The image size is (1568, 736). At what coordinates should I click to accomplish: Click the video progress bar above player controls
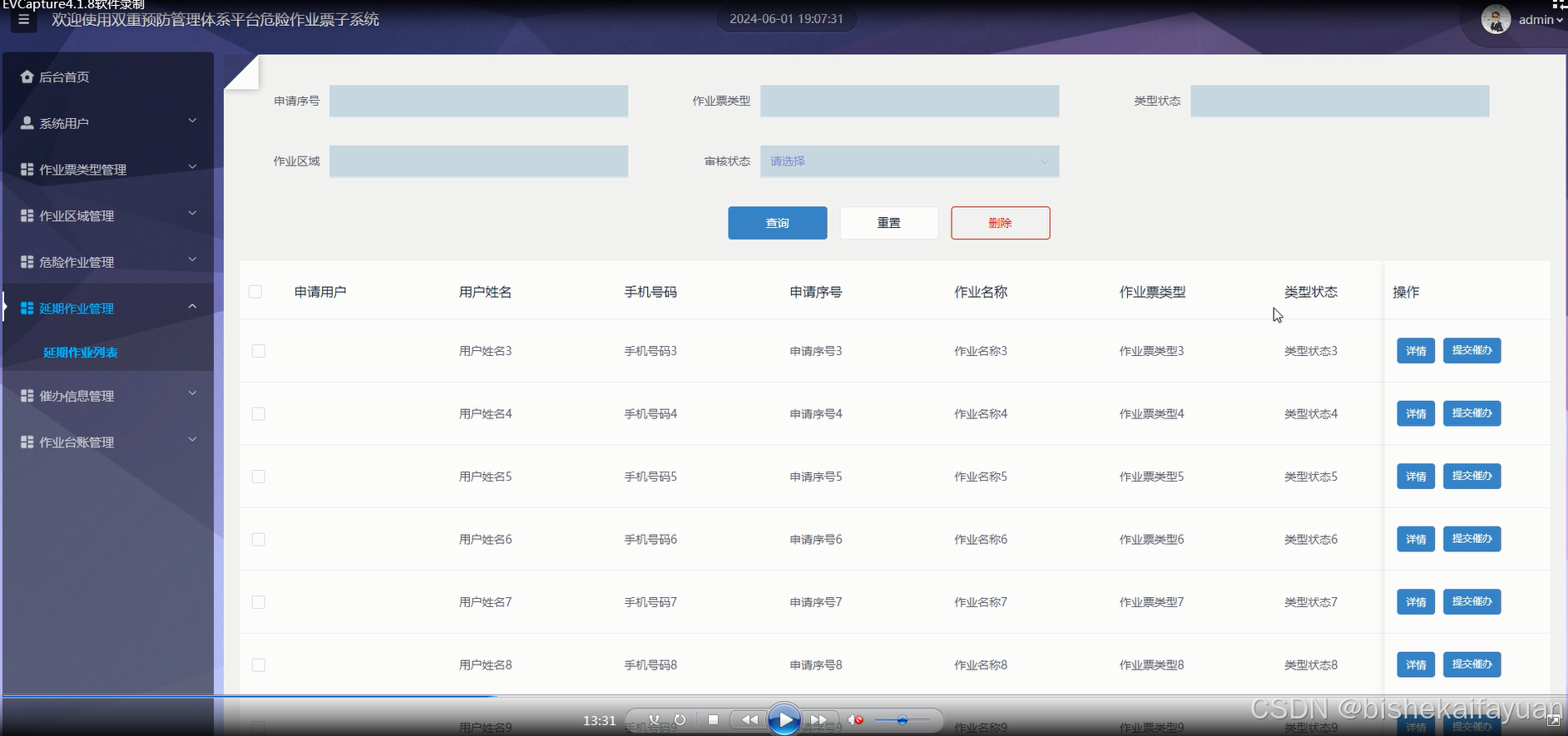tap(784, 695)
